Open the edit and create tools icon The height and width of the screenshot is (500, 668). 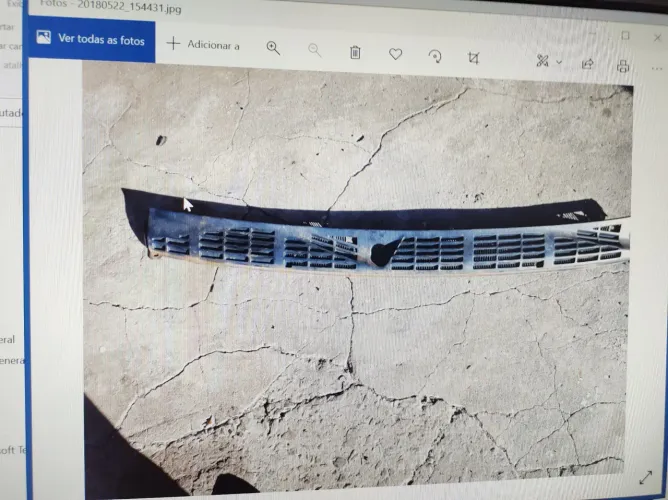542,60
